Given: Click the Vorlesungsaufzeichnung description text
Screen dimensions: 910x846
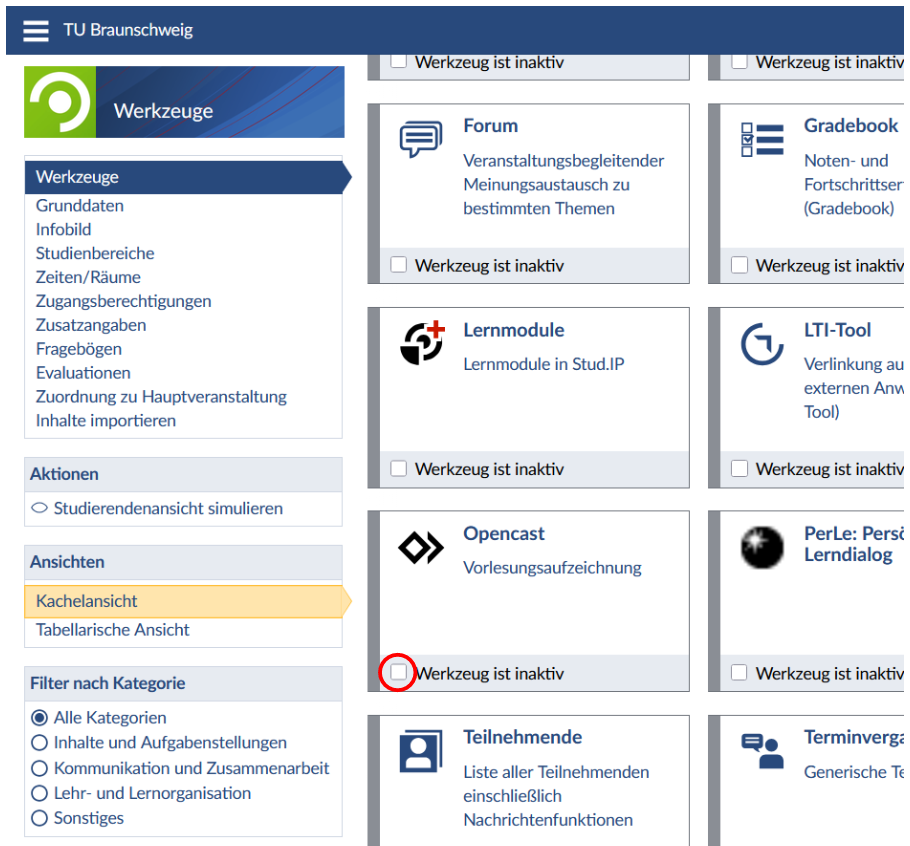Looking at the screenshot, I should coord(552,567).
